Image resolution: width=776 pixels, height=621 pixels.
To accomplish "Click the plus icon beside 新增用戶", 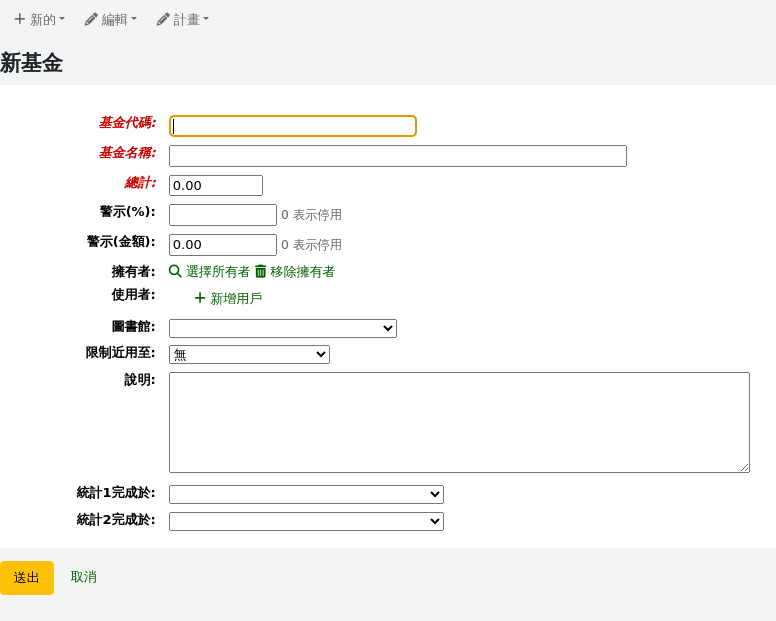I will click(x=199, y=298).
